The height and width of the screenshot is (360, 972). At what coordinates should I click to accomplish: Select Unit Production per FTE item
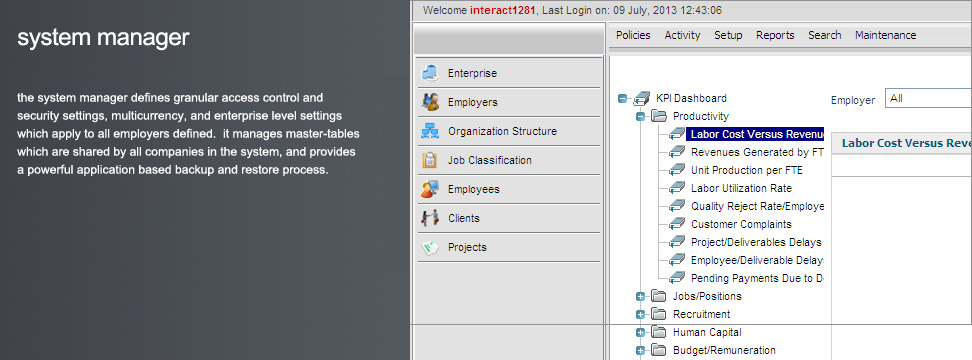coord(746,170)
